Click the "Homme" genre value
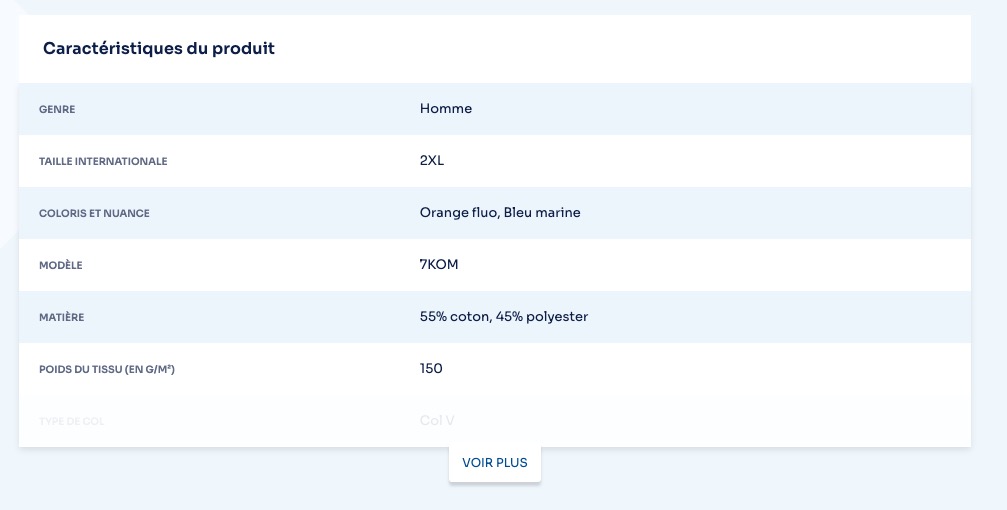The image size is (1007, 510). [x=446, y=108]
